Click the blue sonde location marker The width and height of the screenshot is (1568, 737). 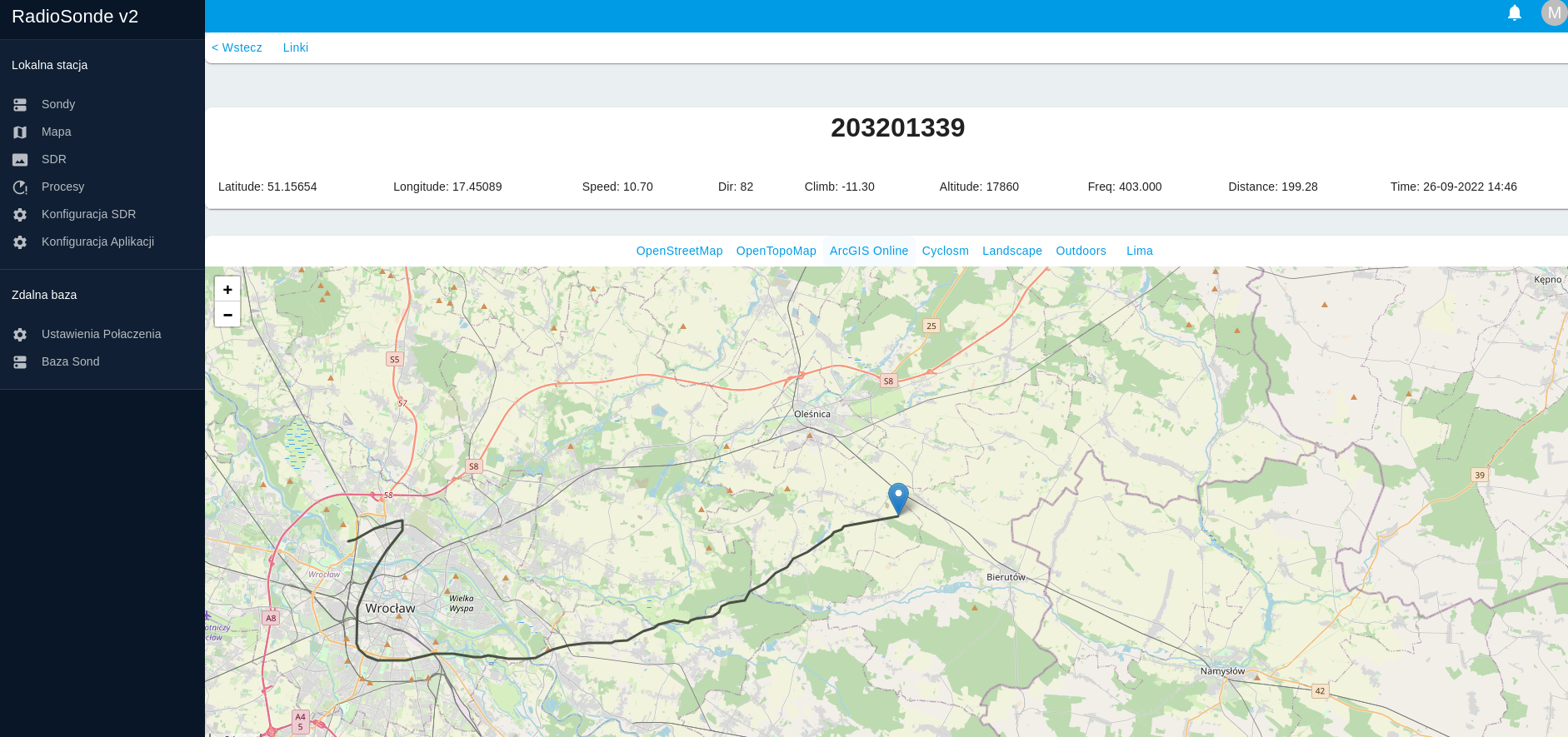898,499
